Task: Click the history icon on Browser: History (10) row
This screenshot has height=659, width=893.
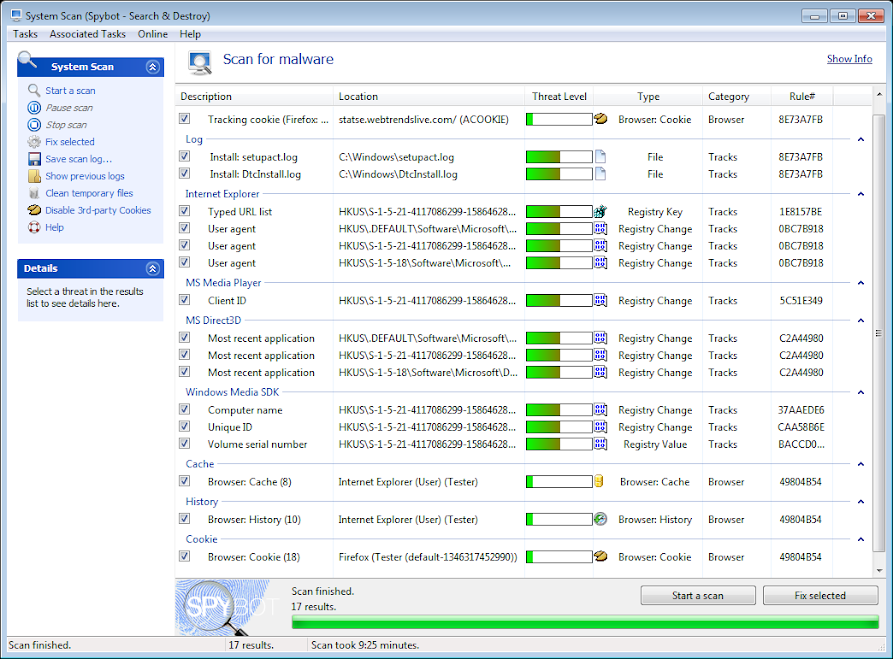Action: tap(600, 519)
